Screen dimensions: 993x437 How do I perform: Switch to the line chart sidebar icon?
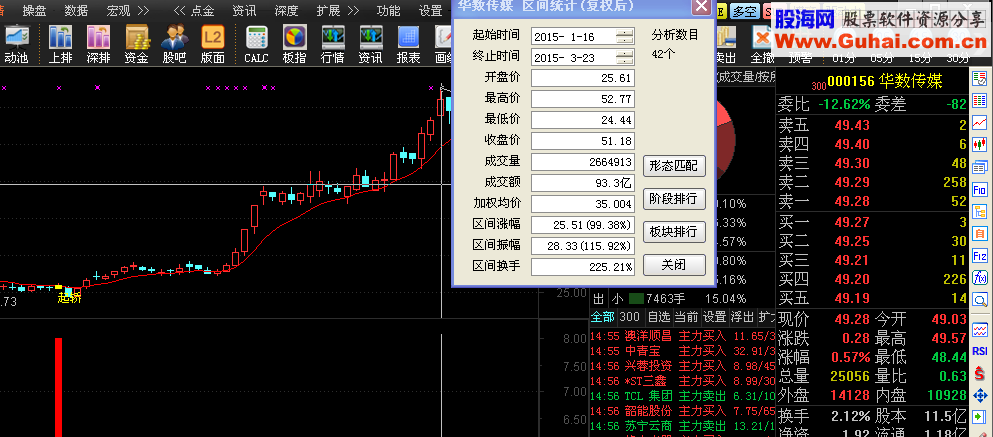point(980,123)
